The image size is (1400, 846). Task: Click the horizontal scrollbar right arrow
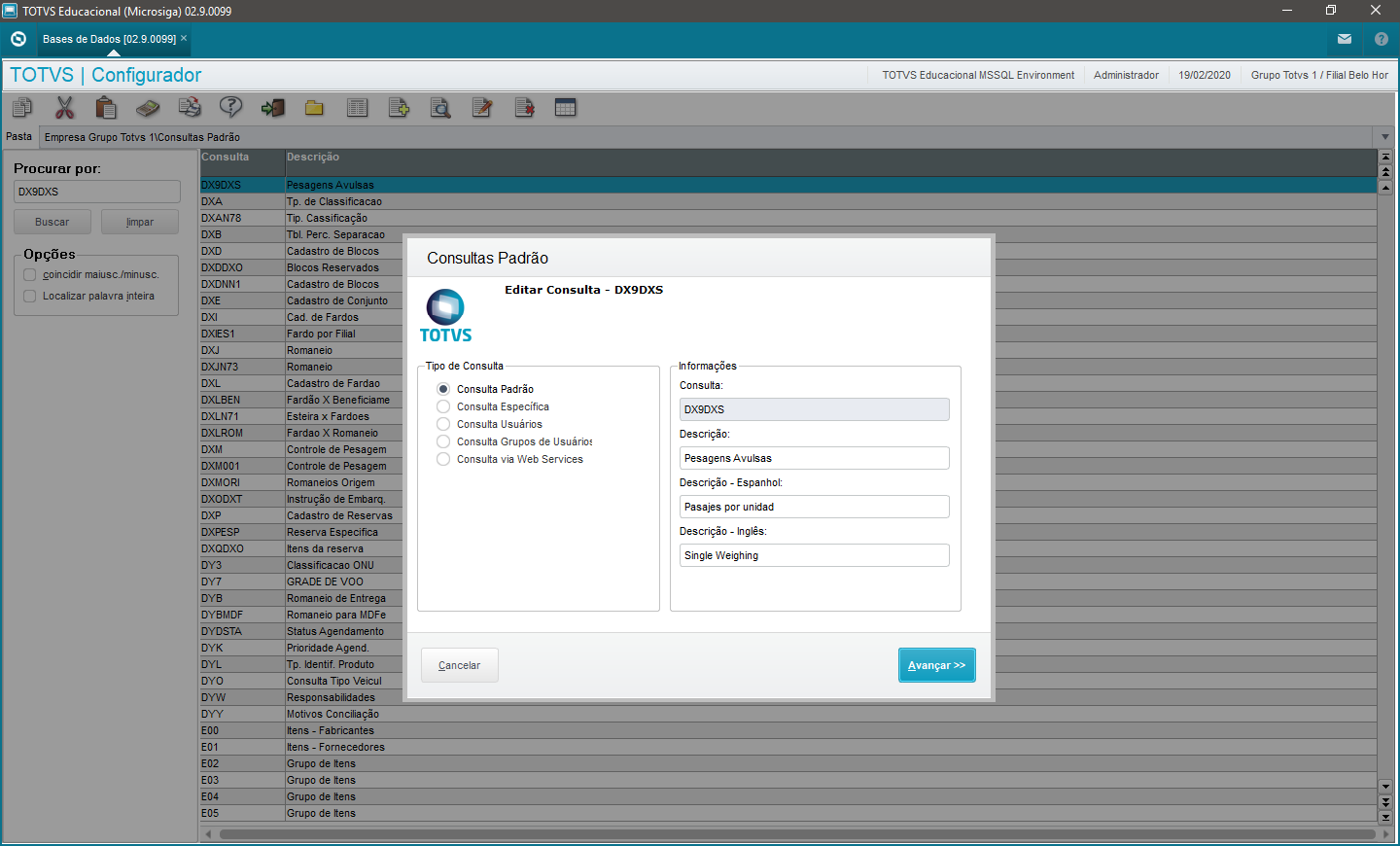tap(1385, 834)
